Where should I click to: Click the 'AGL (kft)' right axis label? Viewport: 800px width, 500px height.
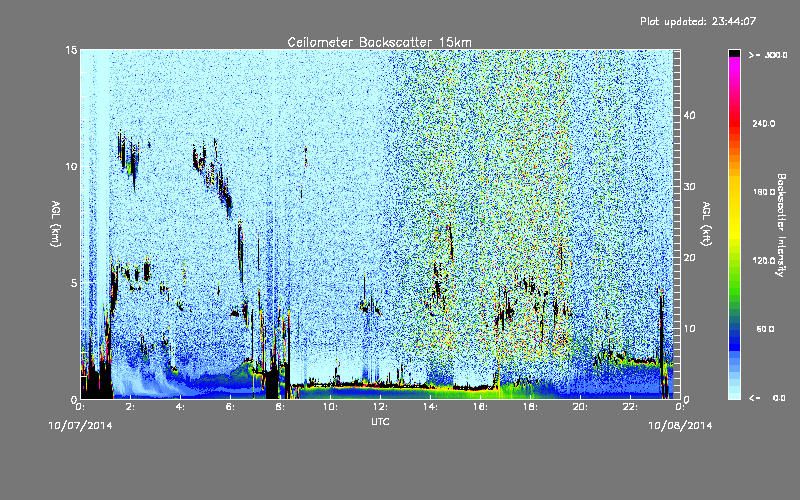pyautogui.click(x=706, y=224)
